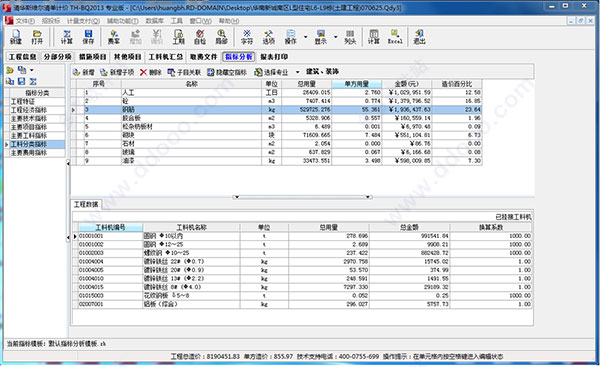Run the 自检 self-check toolbar icon

click(200, 37)
